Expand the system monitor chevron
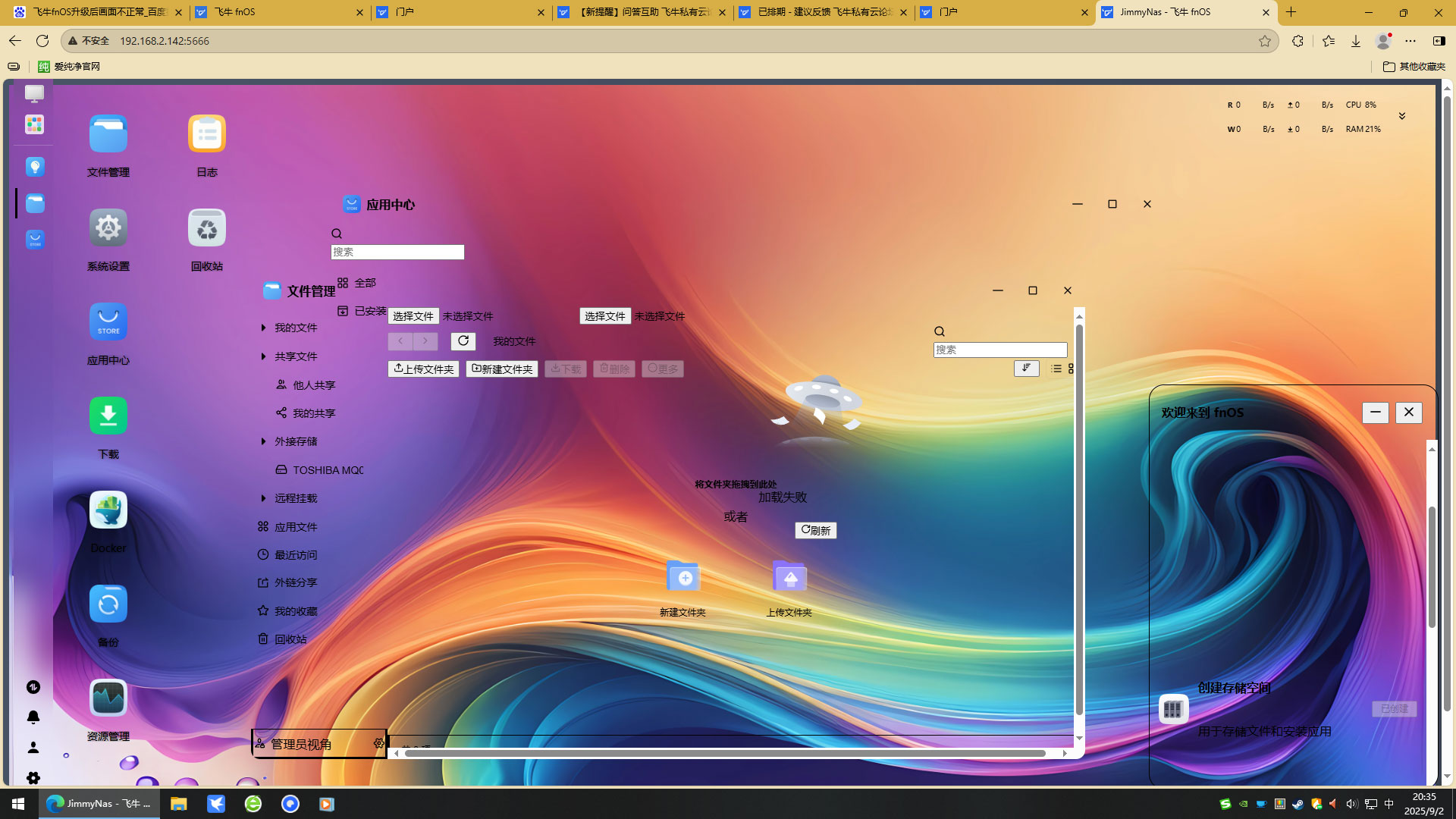 pyautogui.click(x=1401, y=116)
